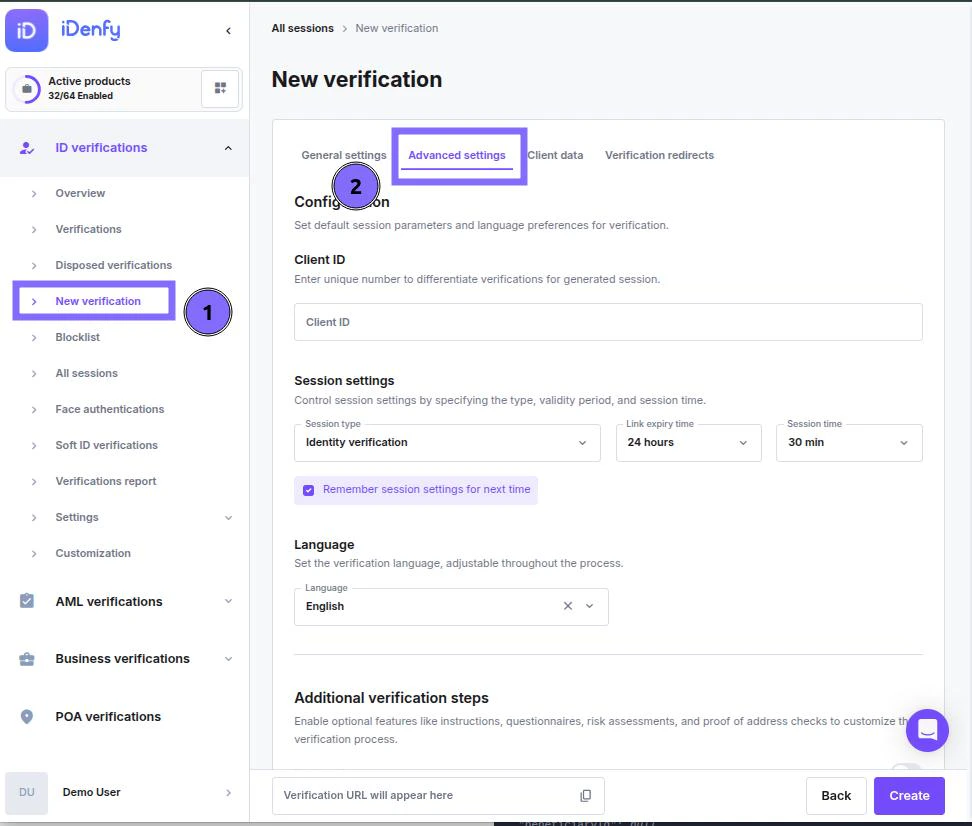Expand the Settings submenu chevron
Viewport: 972px width, 826px height.
tap(228, 518)
